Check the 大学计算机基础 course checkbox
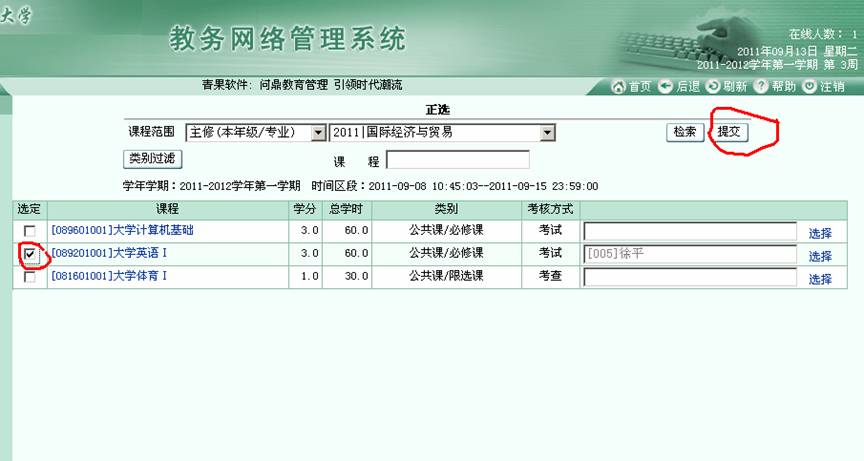The width and height of the screenshot is (864, 461). click(30, 231)
